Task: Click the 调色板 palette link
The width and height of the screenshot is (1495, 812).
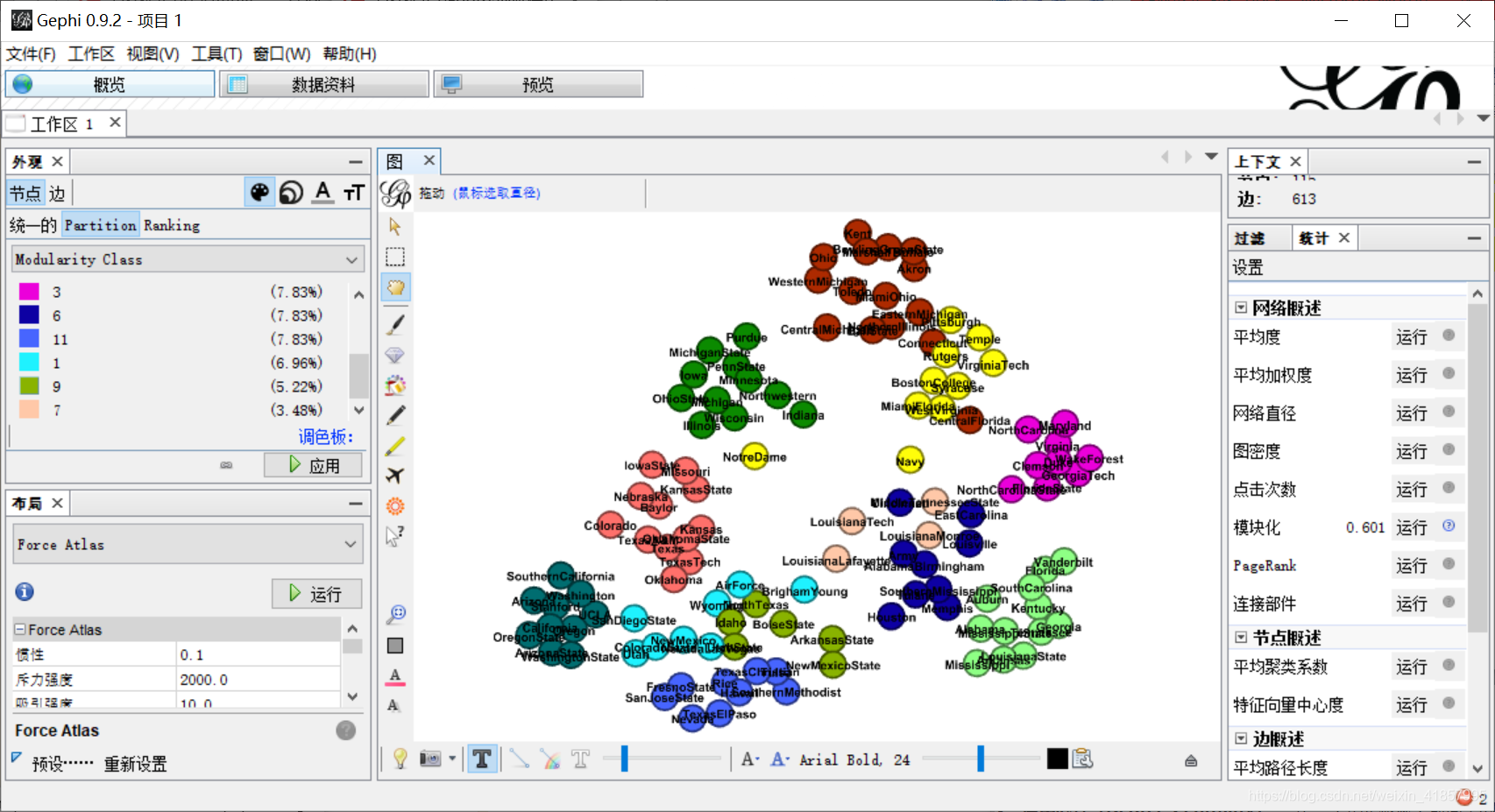Action: click(326, 437)
